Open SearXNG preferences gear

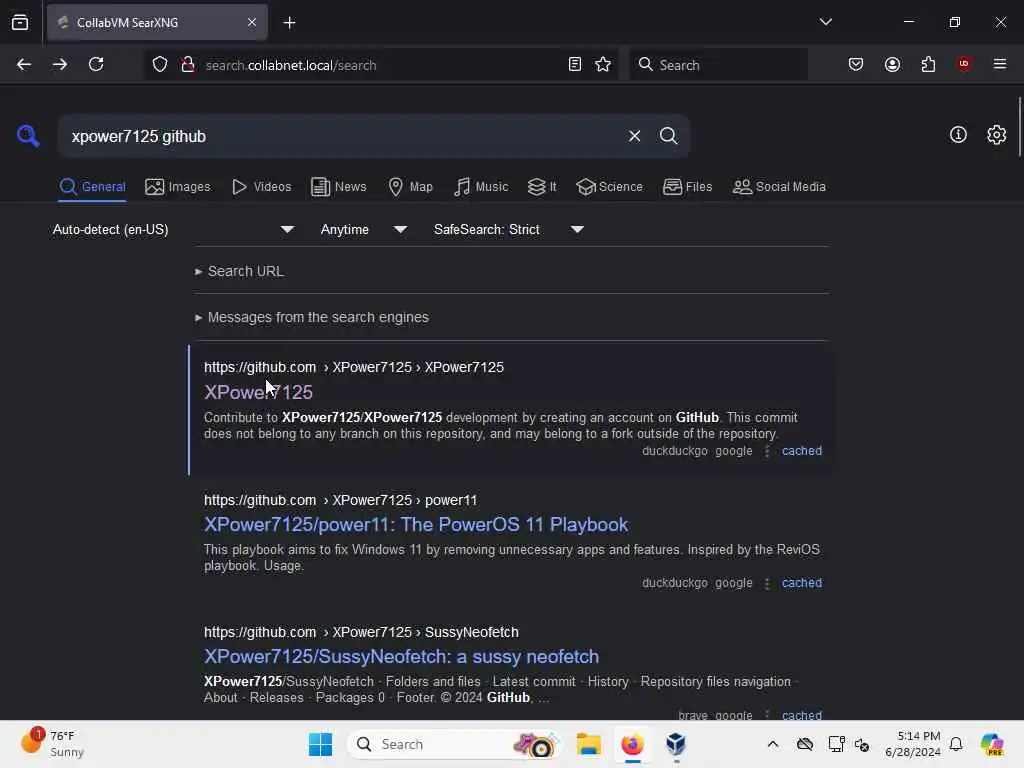[996, 135]
